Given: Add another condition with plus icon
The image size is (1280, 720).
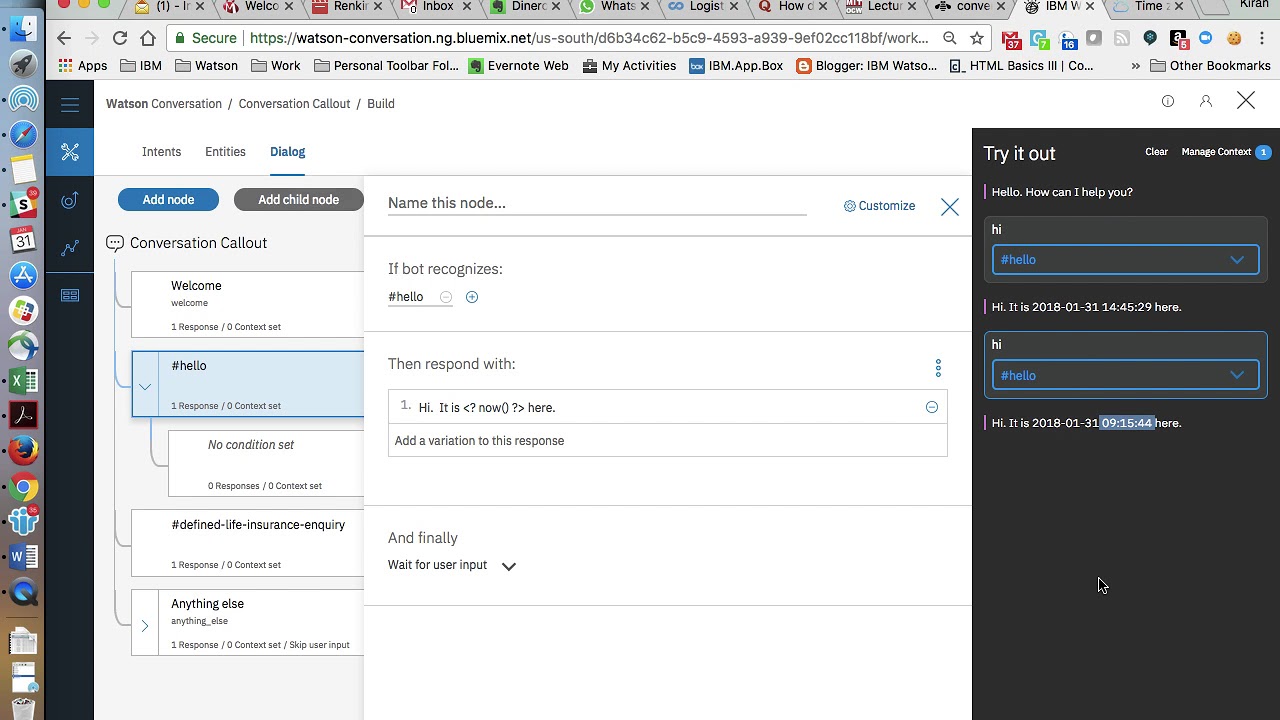Looking at the screenshot, I should pos(472,297).
